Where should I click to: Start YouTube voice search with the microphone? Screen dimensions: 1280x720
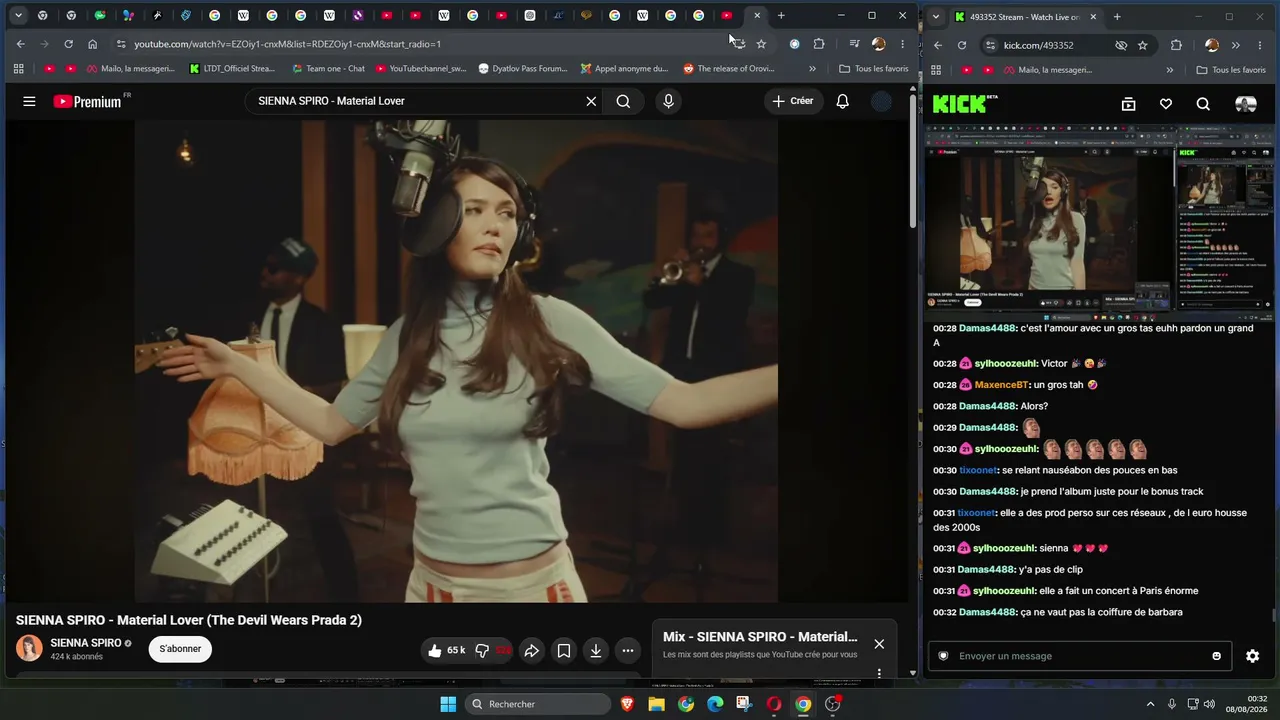point(668,101)
